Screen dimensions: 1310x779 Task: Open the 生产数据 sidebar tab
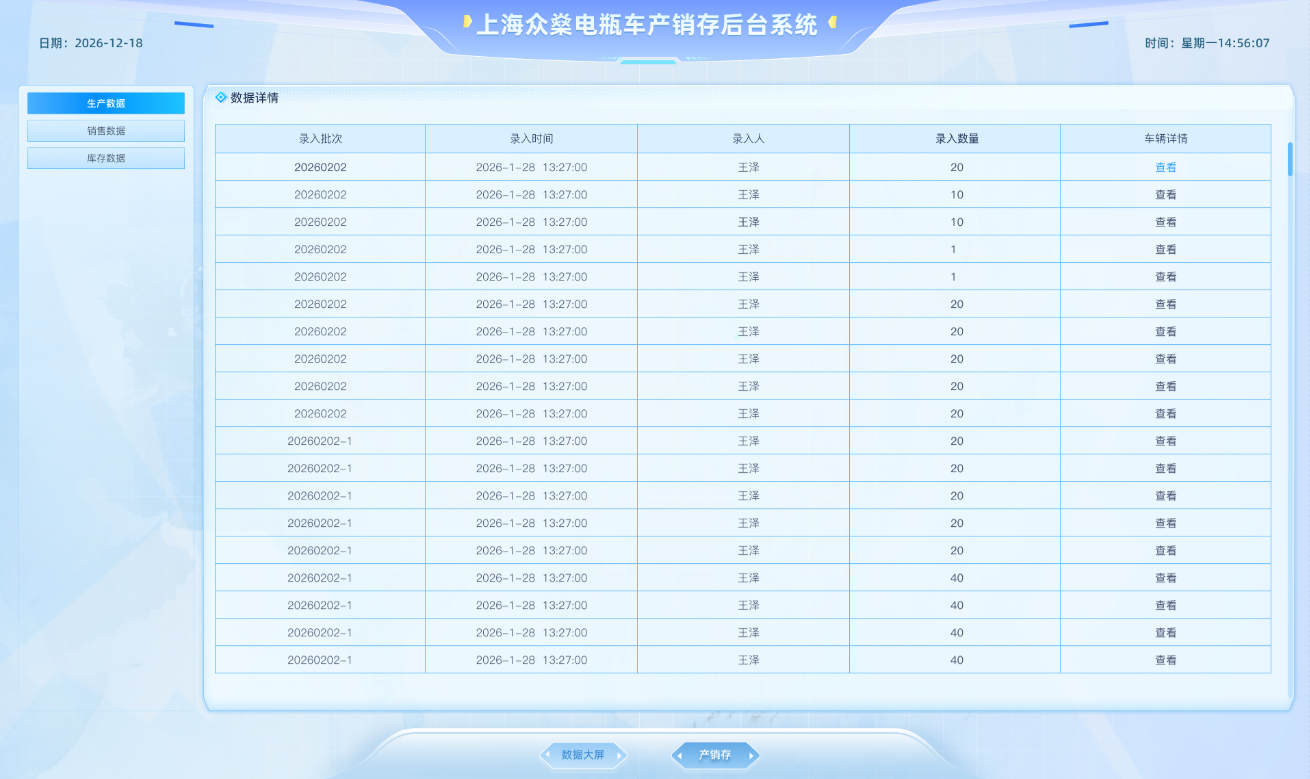pos(106,103)
